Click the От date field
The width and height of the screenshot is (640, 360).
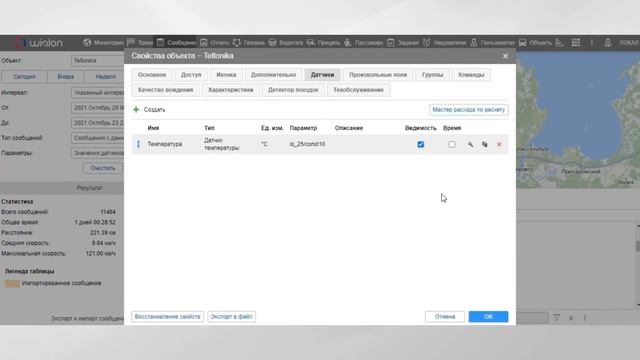coord(98,108)
